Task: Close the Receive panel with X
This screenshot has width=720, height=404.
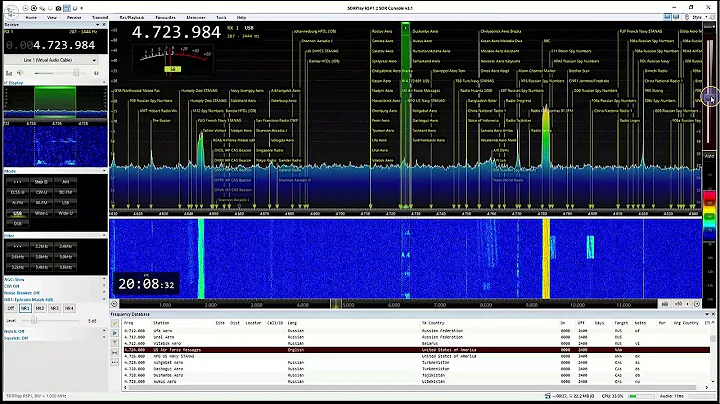Action: [104, 24]
